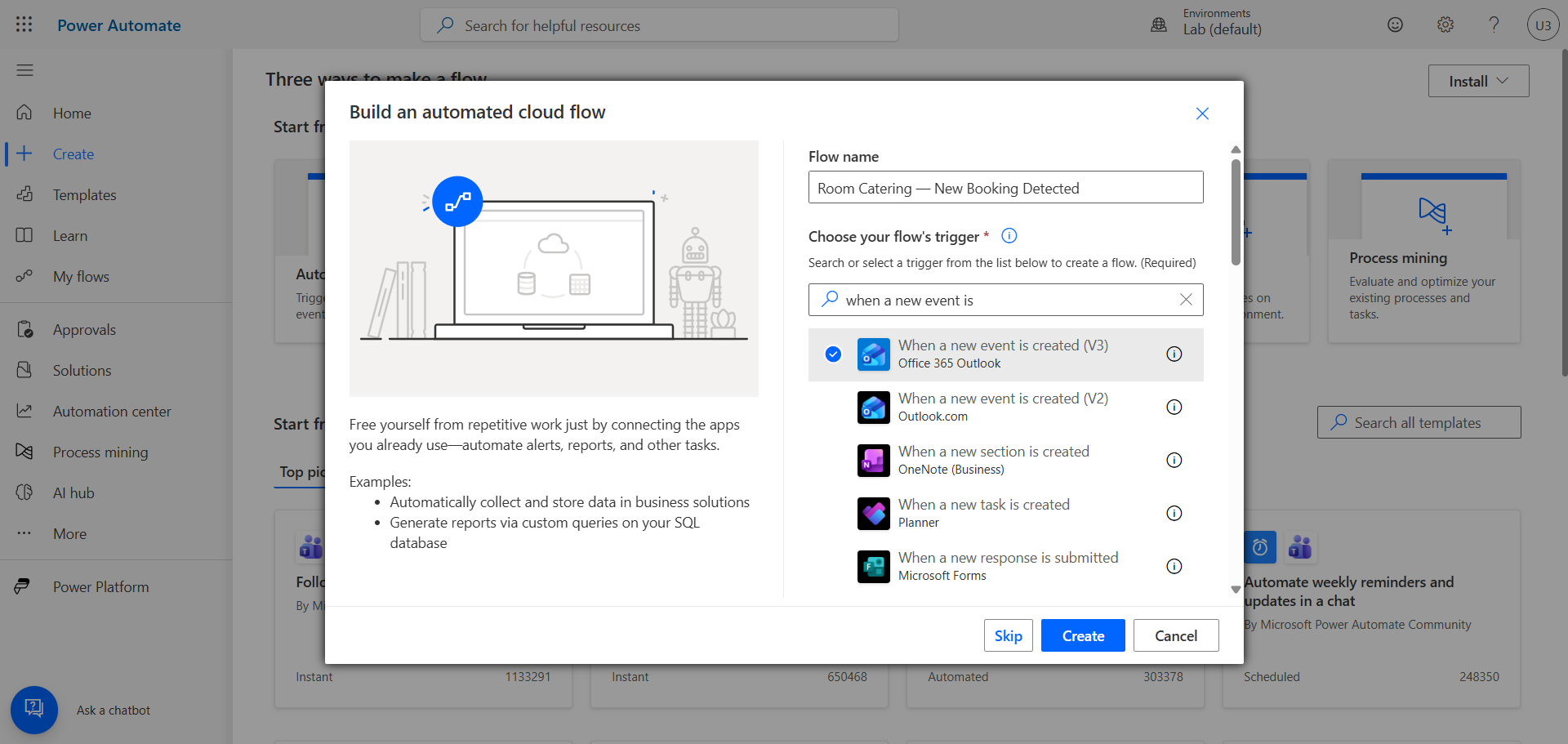Viewport: 1568px width, 744px height.
Task: Open Automation center in the sidebar
Action: tap(116, 411)
